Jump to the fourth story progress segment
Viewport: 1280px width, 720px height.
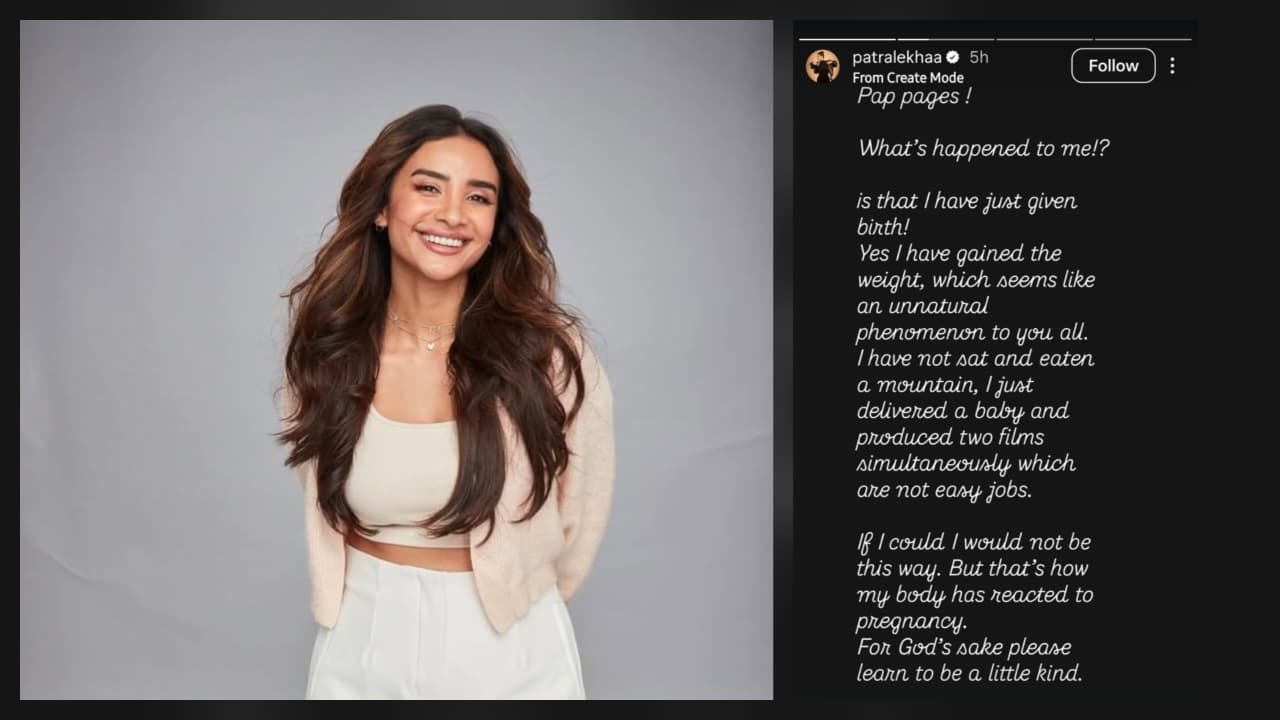pyautogui.click(x=1142, y=39)
